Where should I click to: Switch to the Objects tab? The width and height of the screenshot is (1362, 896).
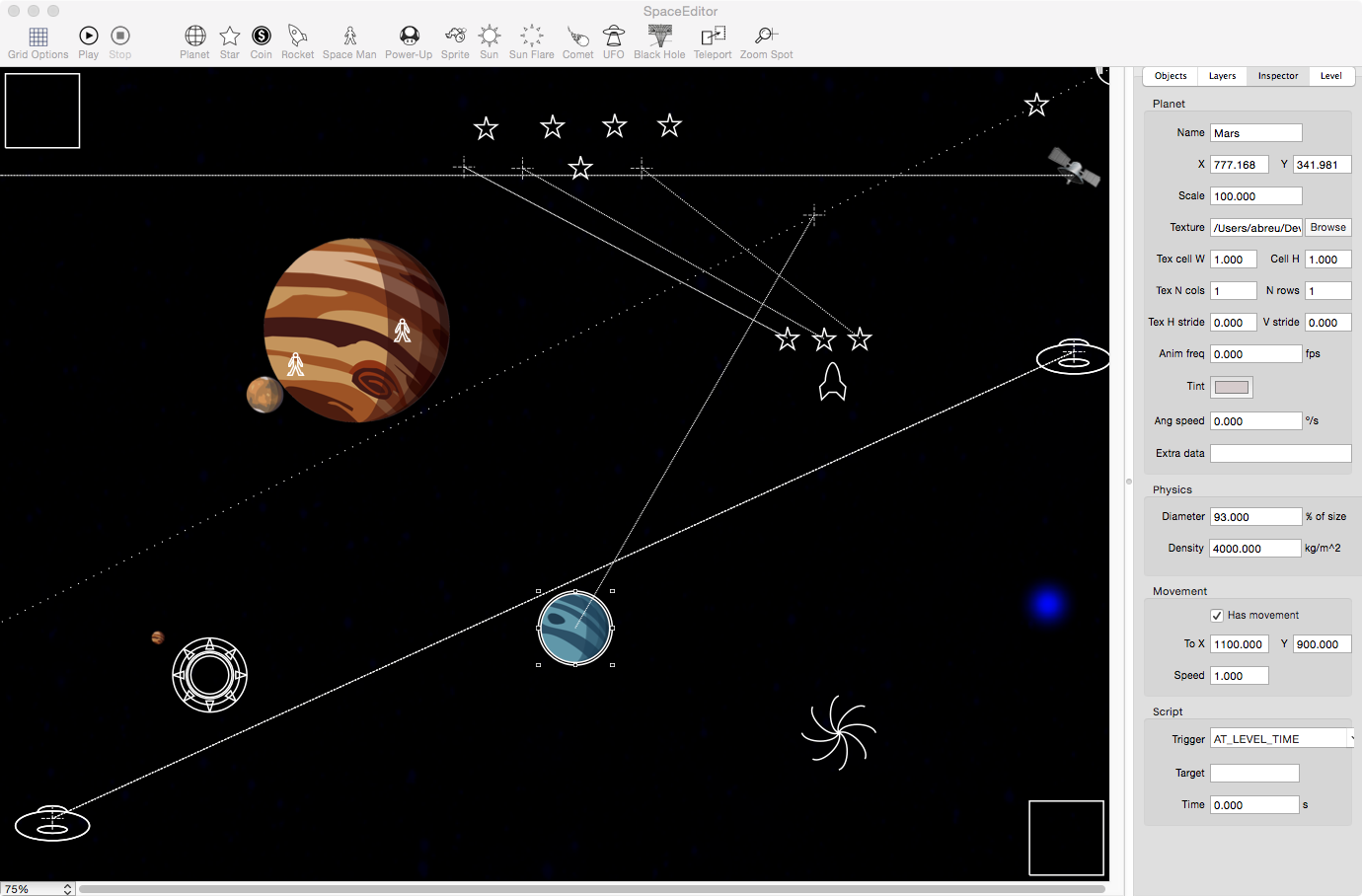click(1171, 76)
